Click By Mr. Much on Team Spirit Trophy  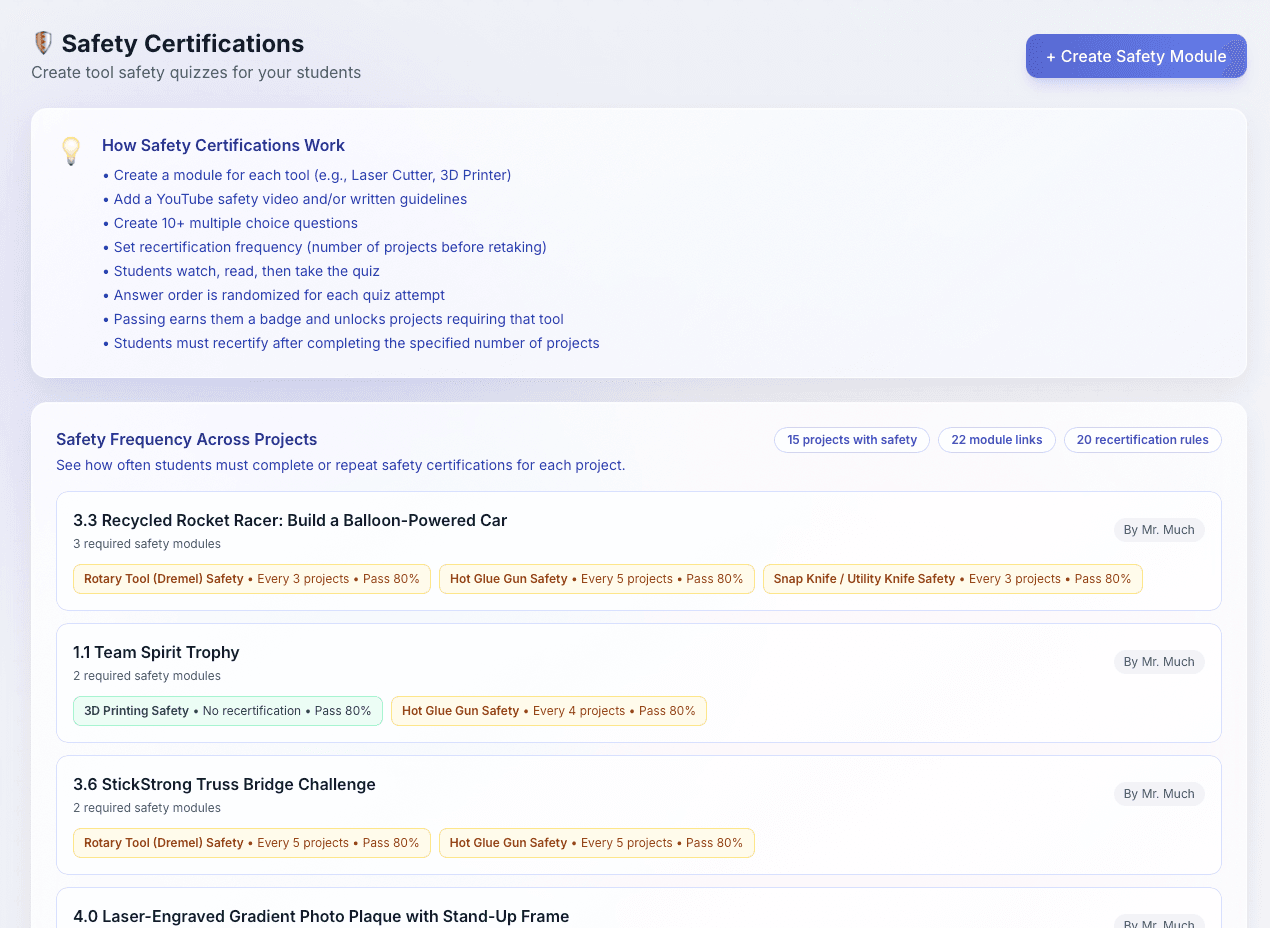(1158, 661)
